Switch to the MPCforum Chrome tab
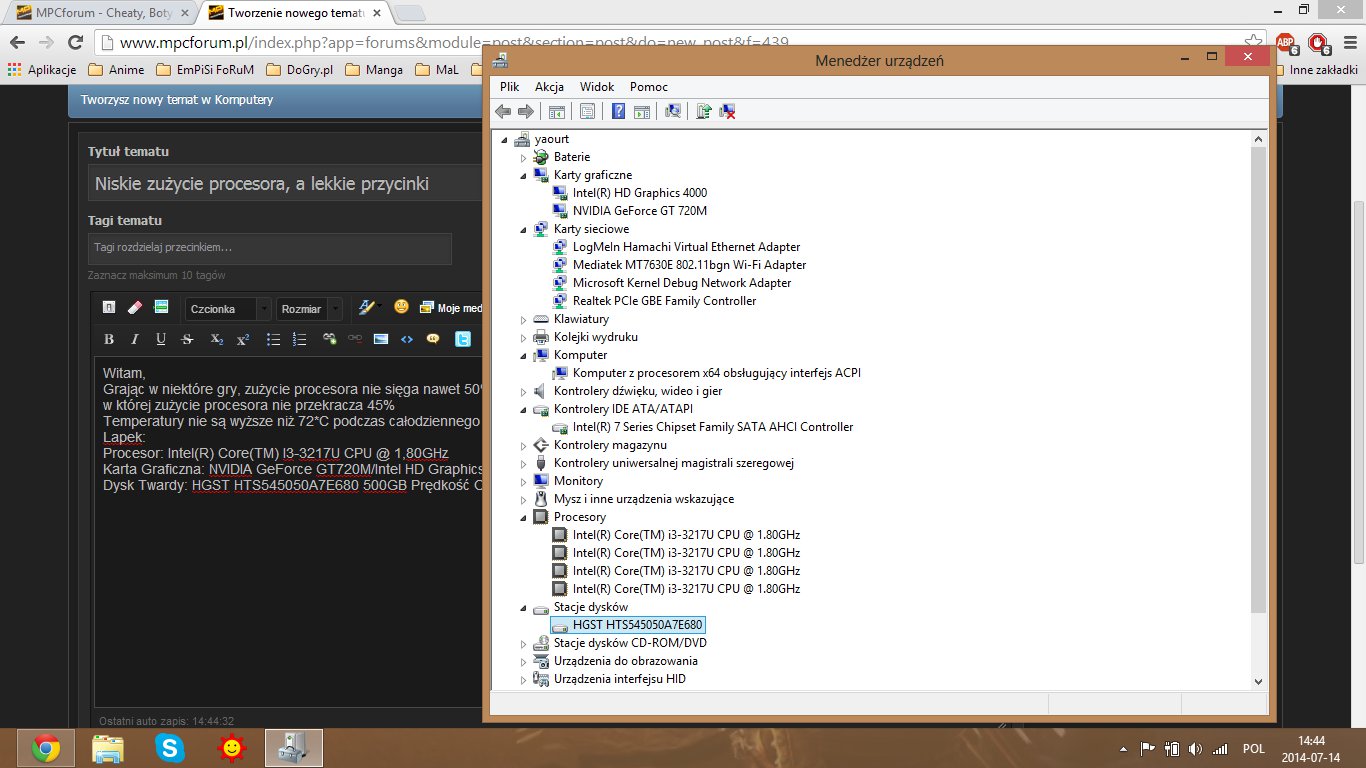The height and width of the screenshot is (768, 1366). click(102, 13)
